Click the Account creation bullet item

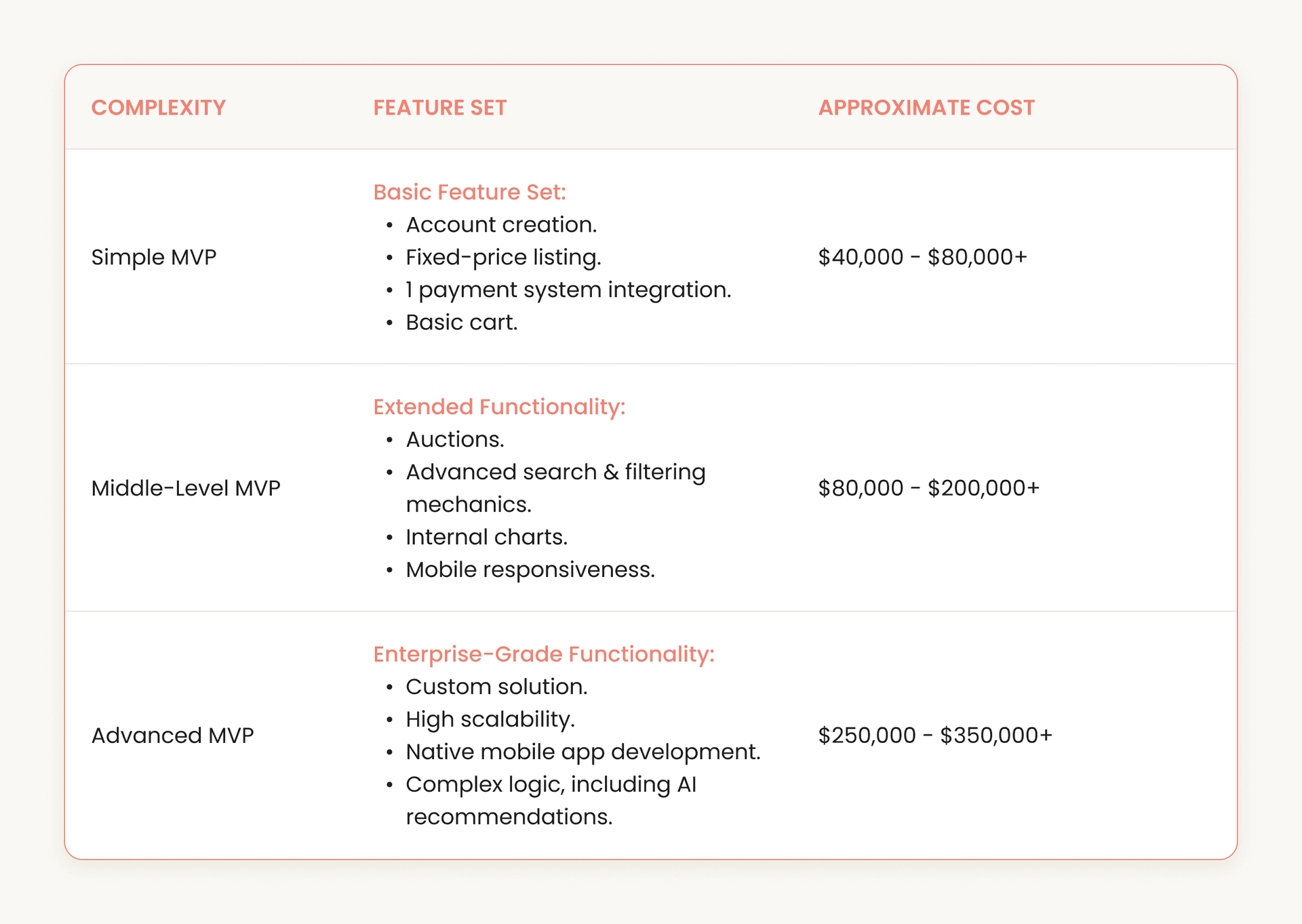[501, 225]
